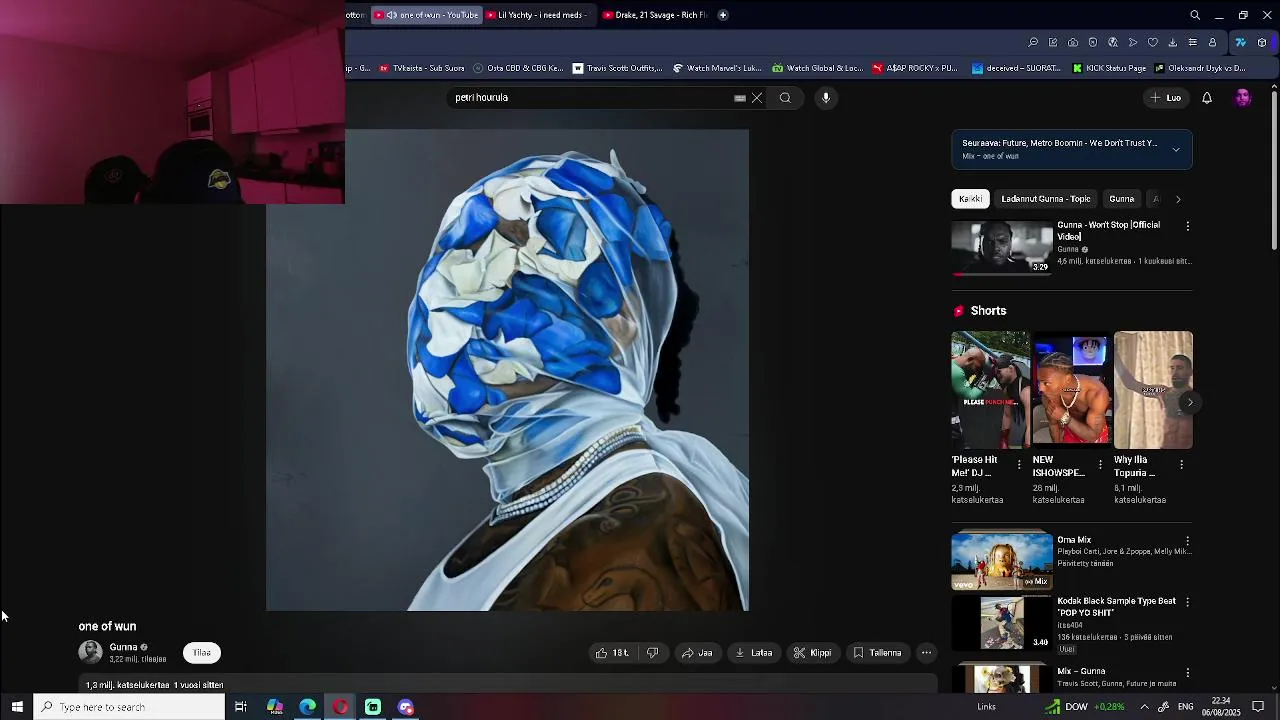Show hidden system tray icons chevron
The width and height of the screenshot is (1280, 720).
[x=1144, y=707]
